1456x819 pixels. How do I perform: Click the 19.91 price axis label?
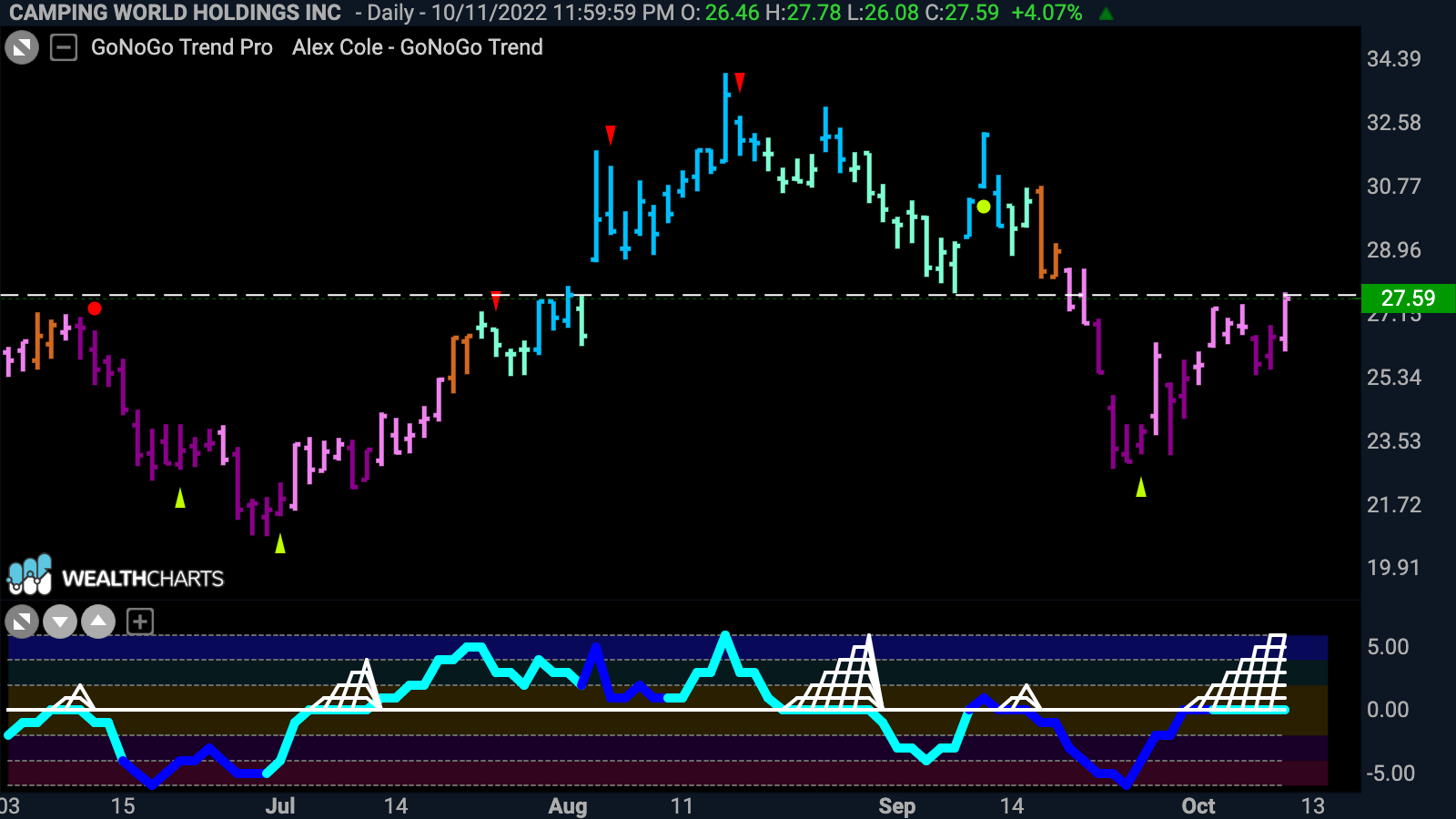pyautogui.click(x=1393, y=568)
